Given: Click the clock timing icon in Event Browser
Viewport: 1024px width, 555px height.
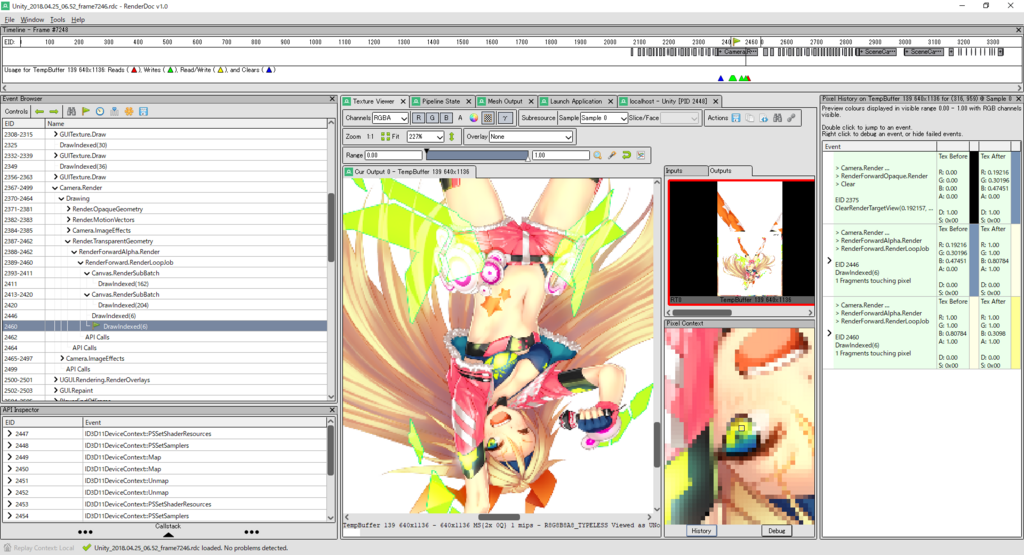Looking at the screenshot, I should [100, 112].
